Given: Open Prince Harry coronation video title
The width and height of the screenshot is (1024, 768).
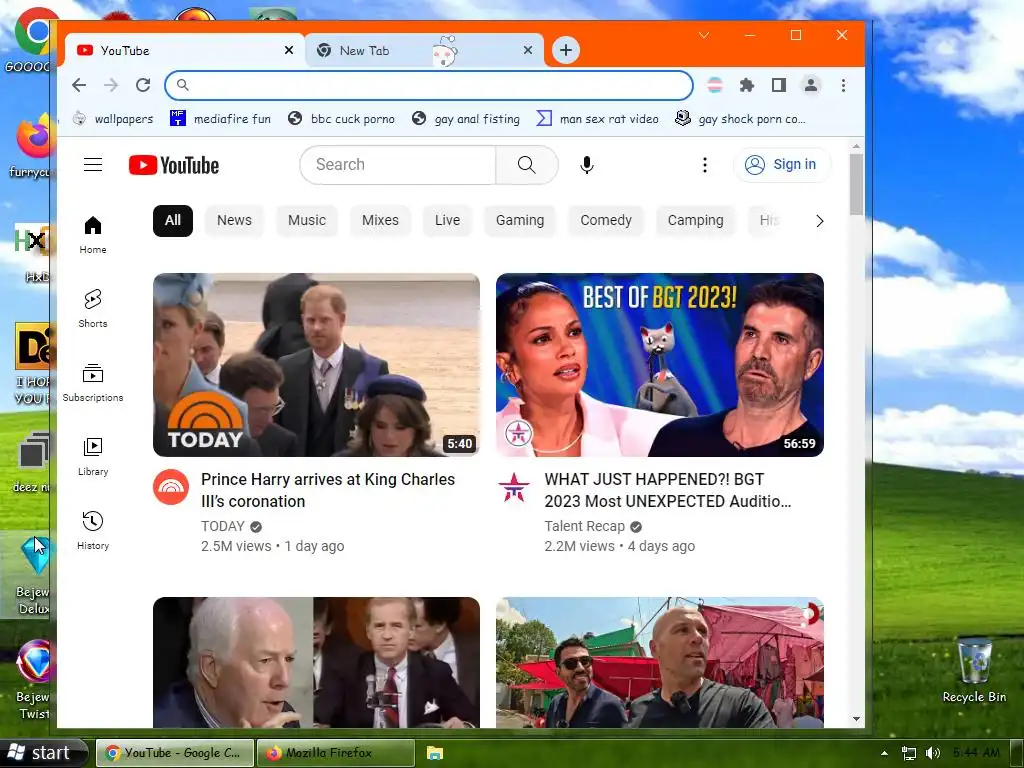Looking at the screenshot, I should click(x=328, y=490).
